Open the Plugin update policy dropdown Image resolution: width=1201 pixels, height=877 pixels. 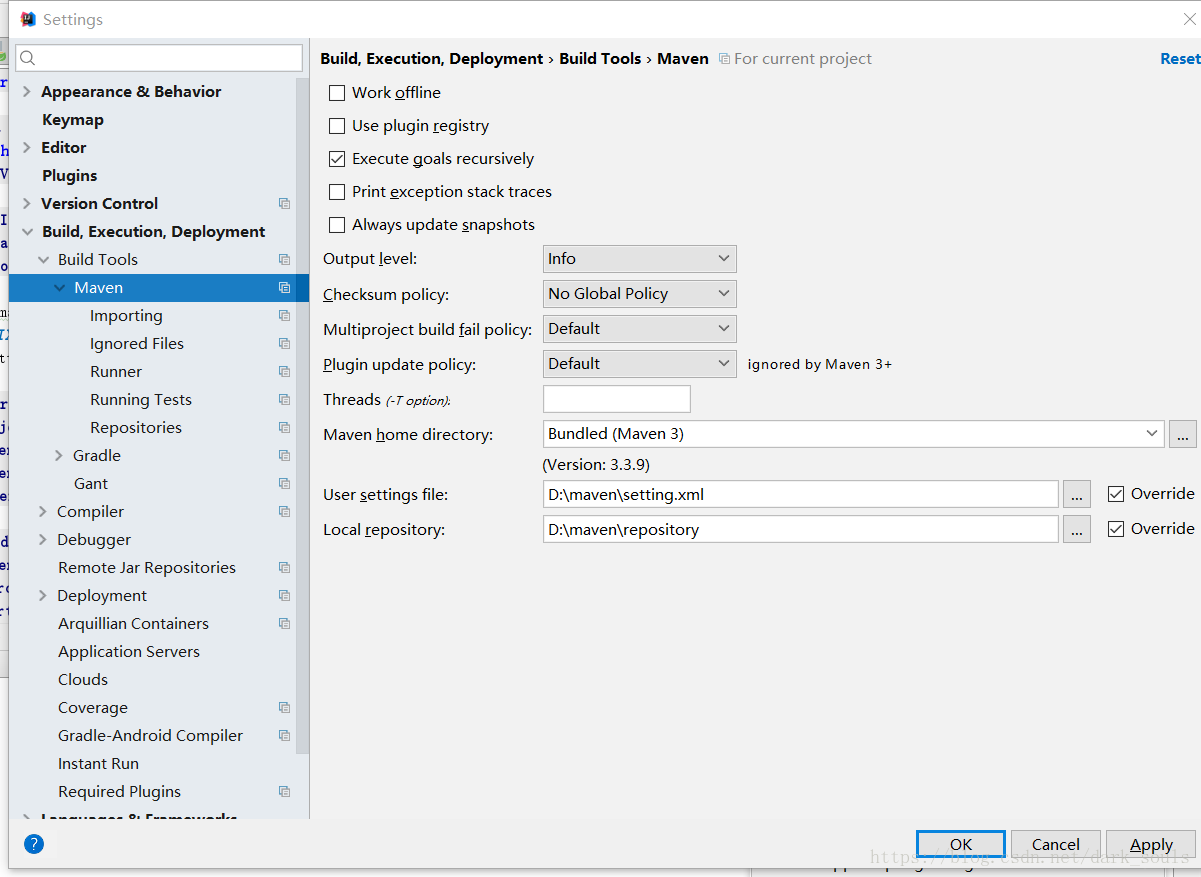point(640,364)
